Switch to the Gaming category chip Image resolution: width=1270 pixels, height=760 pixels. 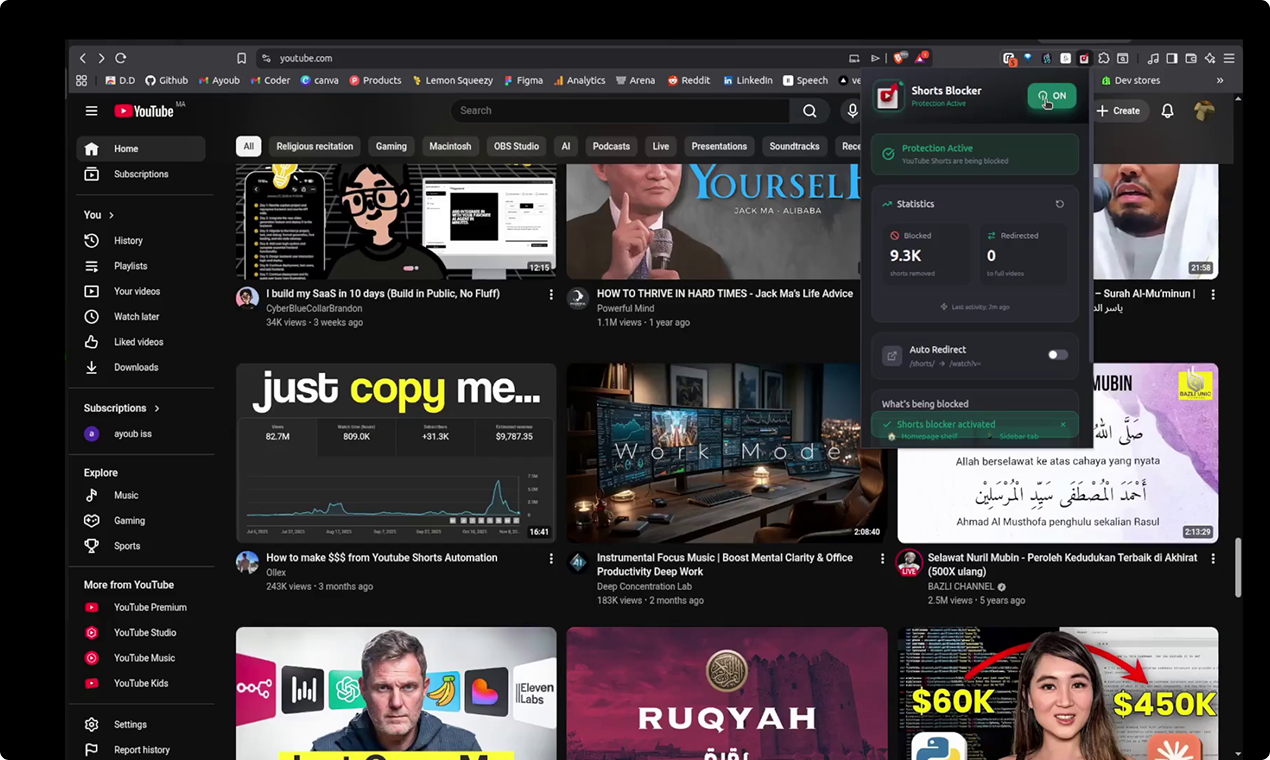pos(391,146)
